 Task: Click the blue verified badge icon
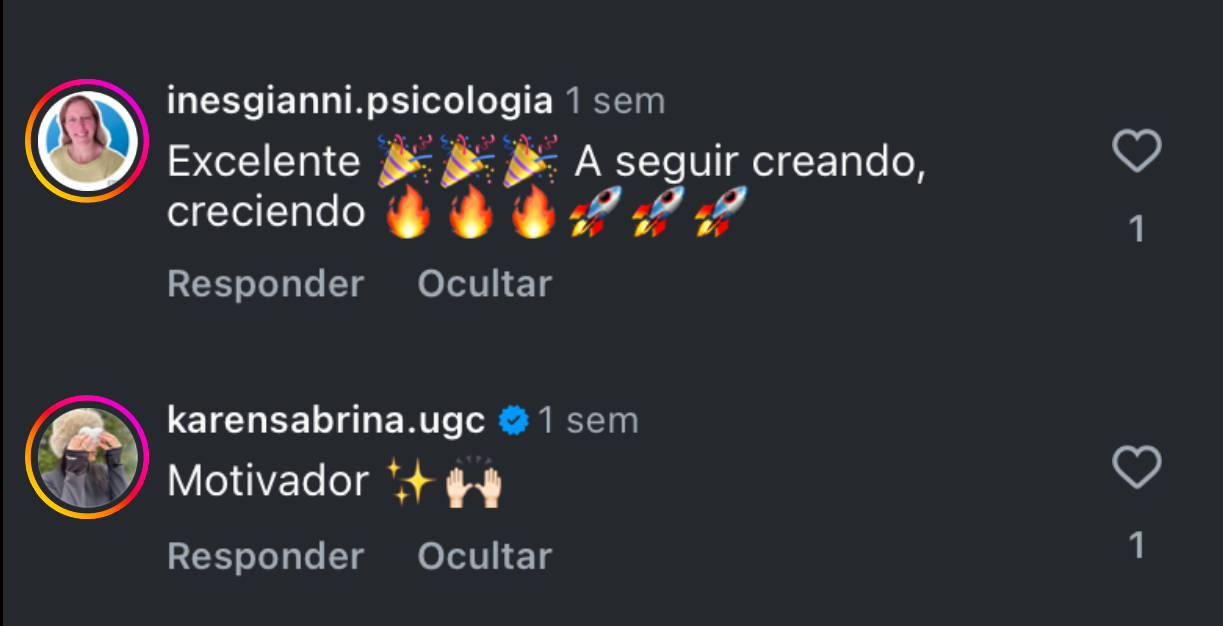[x=513, y=421]
